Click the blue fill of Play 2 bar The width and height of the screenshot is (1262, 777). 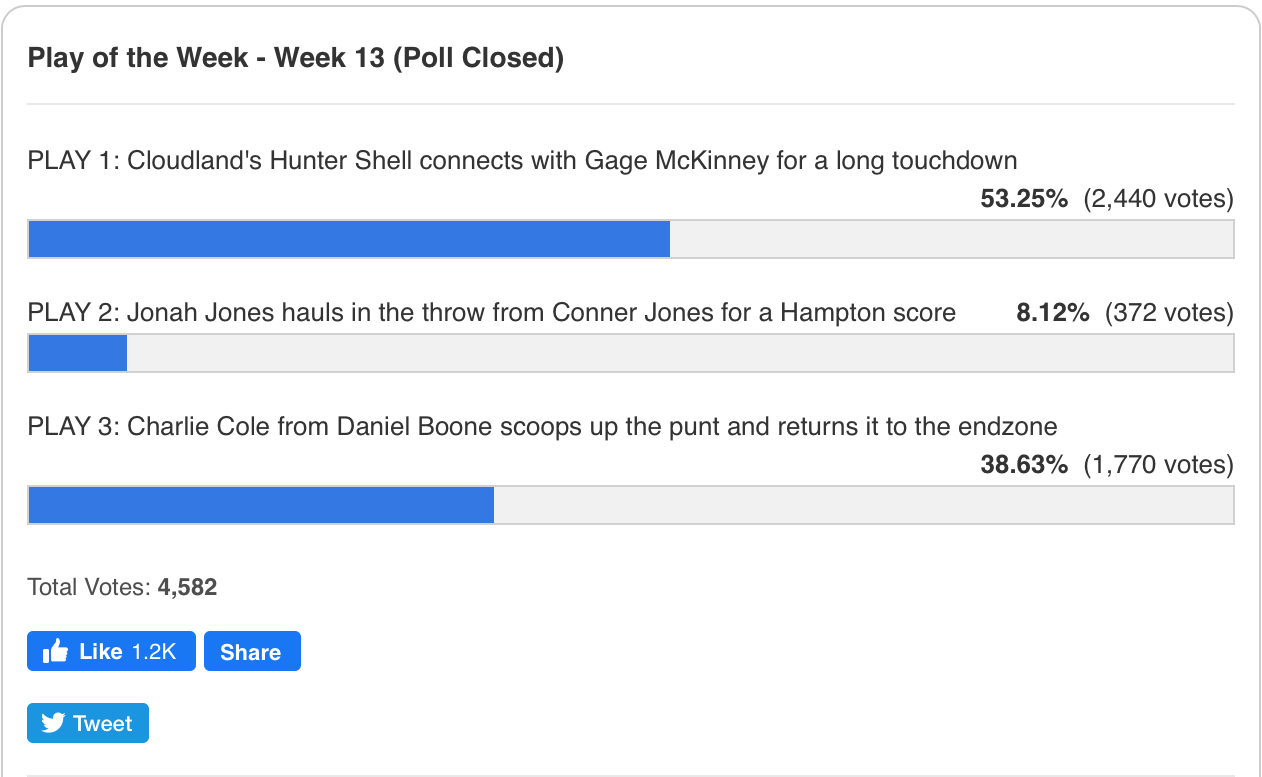78,353
